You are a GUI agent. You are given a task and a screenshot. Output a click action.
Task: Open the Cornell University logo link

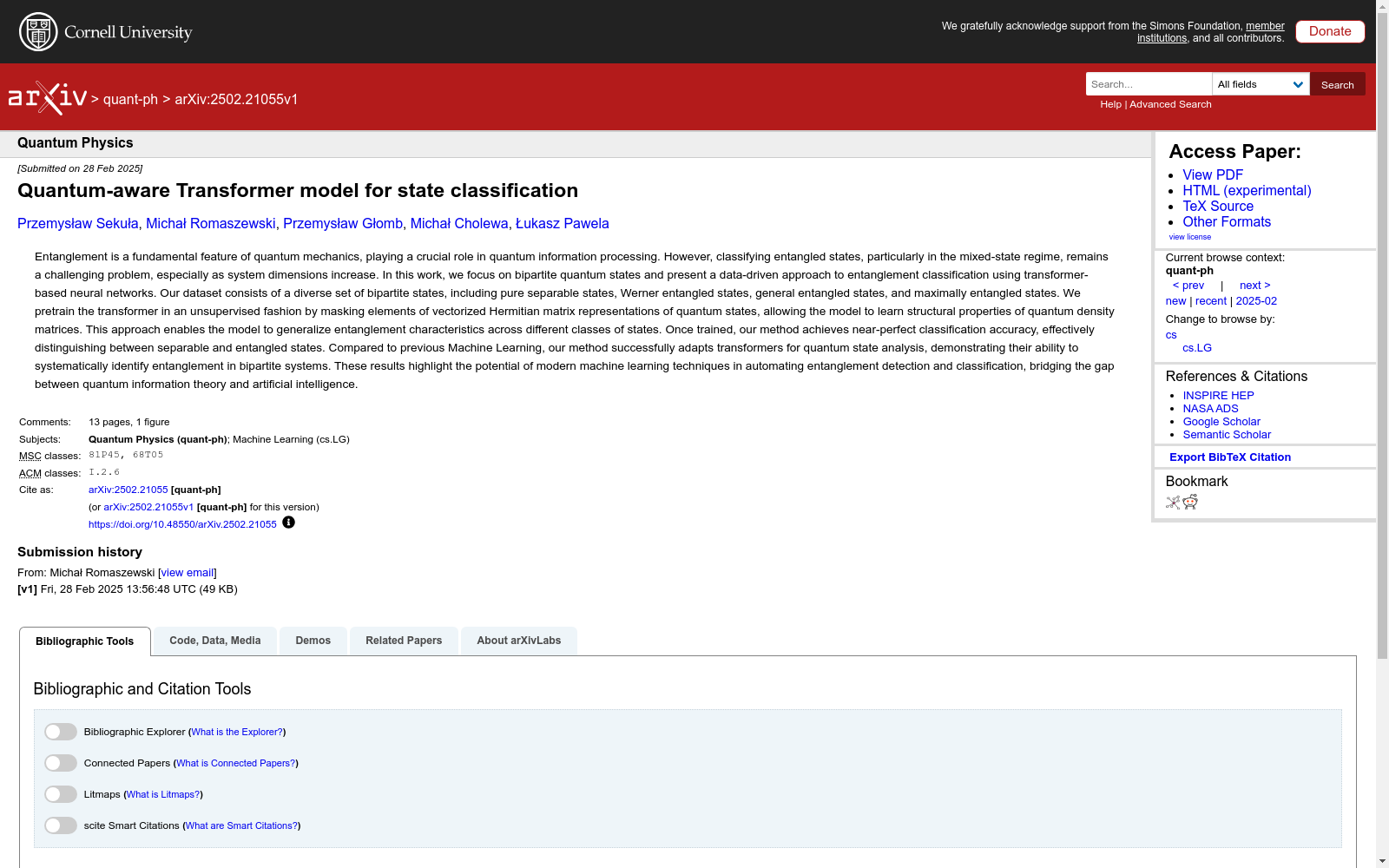click(105, 32)
